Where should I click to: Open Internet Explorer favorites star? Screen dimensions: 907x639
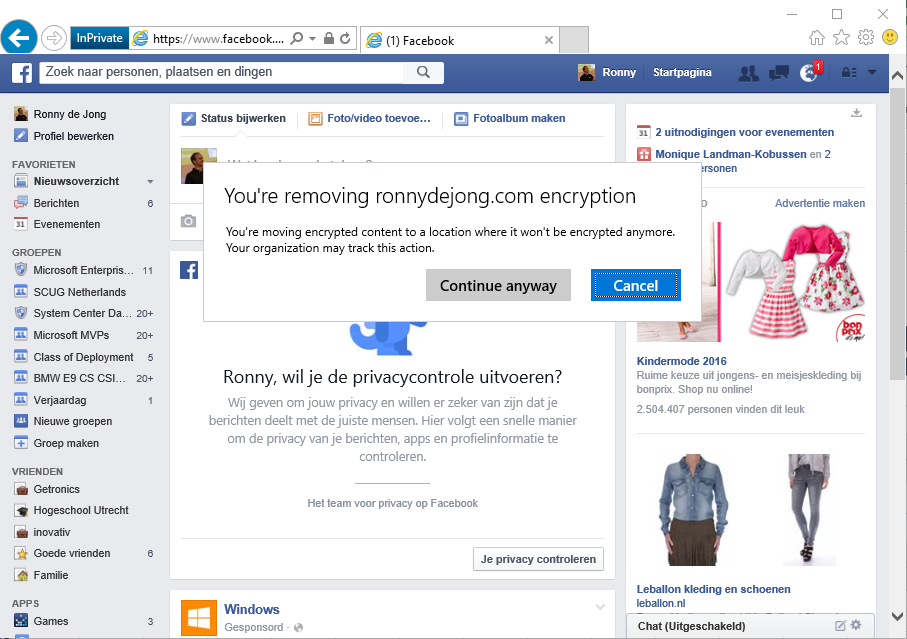click(x=841, y=38)
